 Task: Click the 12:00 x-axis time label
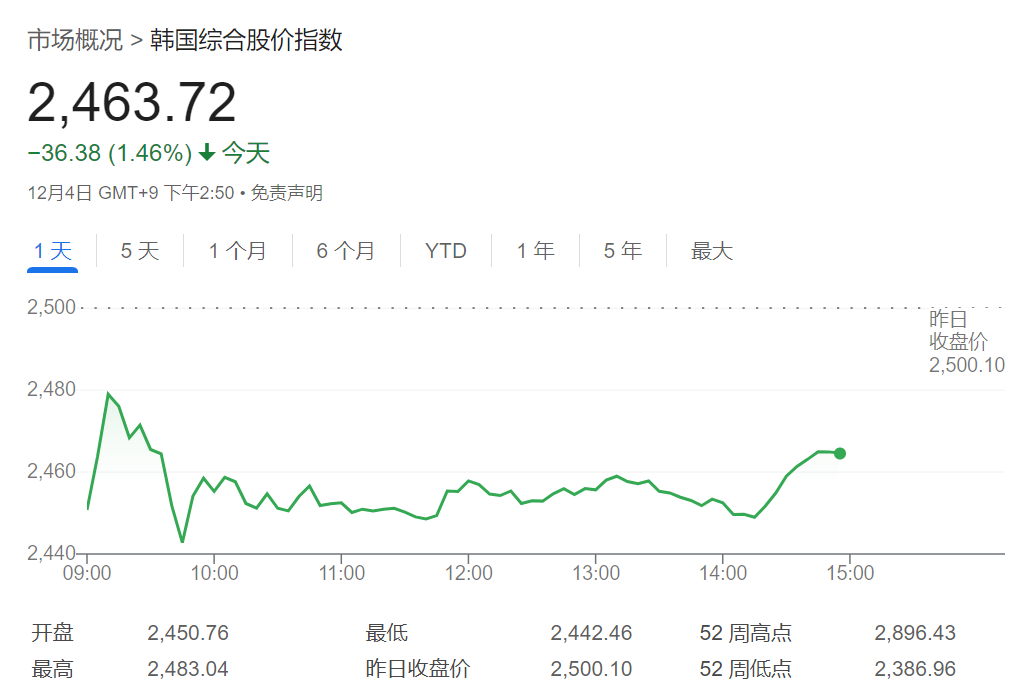click(468, 573)
